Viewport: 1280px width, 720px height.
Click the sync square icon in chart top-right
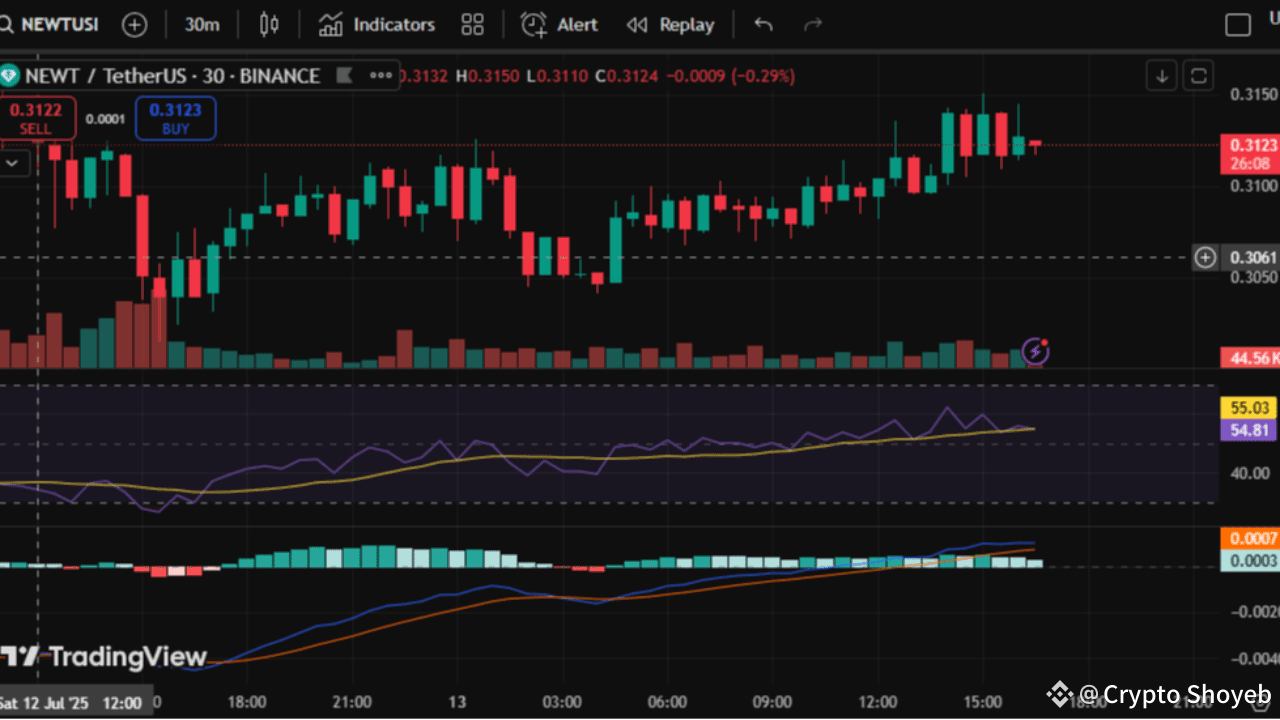click(x=1197, y=75)
